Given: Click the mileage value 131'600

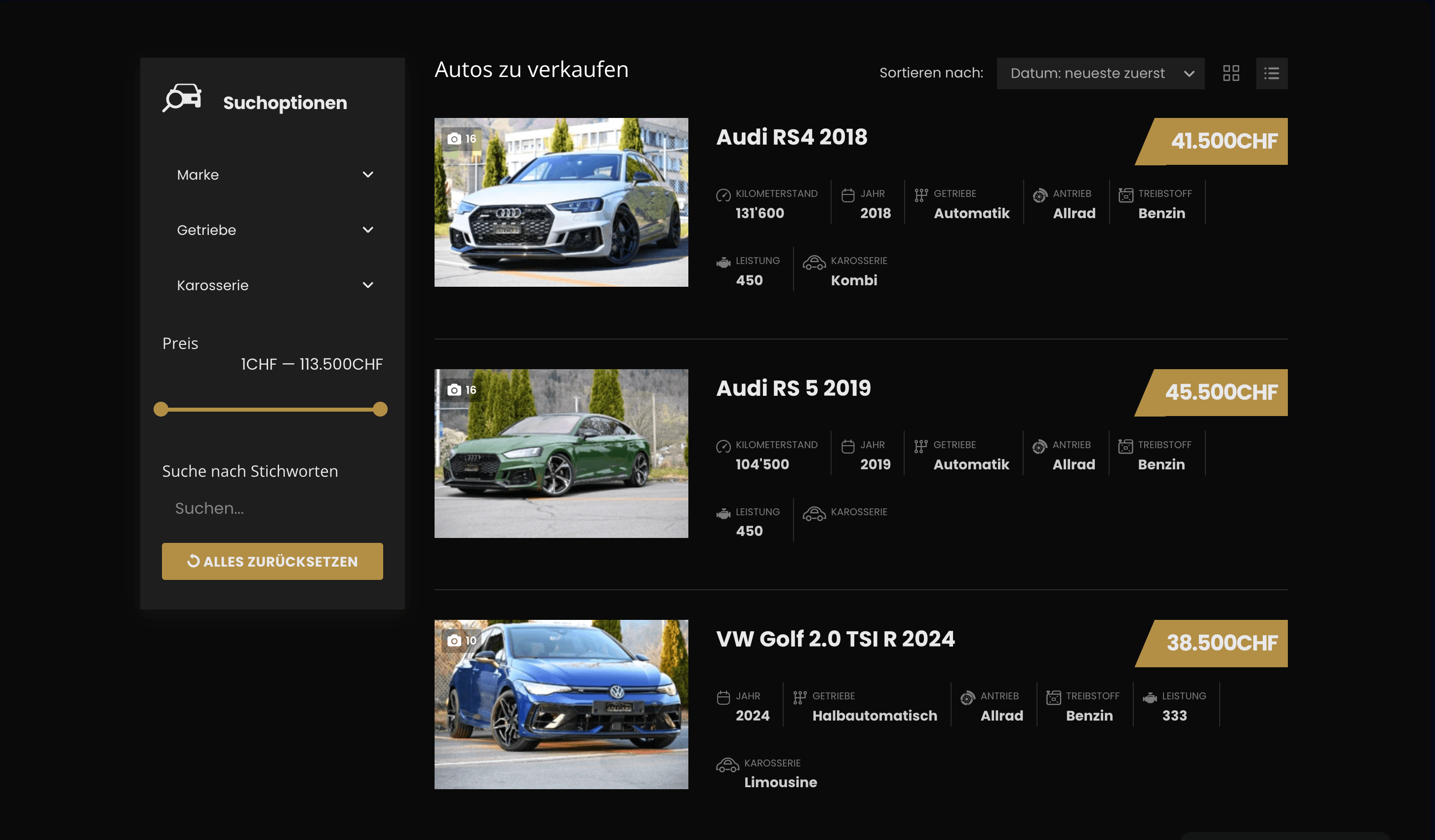Looking at the screenshot, I should tap(759, 213).
